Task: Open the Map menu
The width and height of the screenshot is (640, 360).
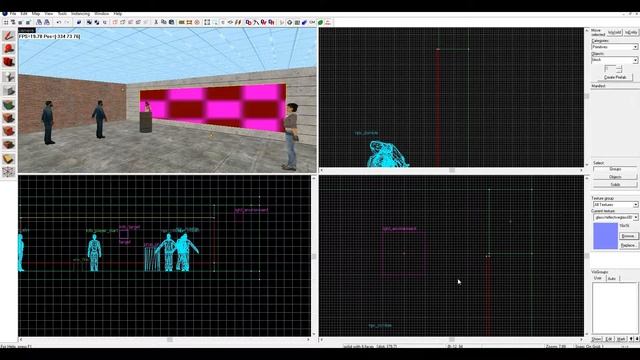Action: pyautogui.click(x=36, y=14)
